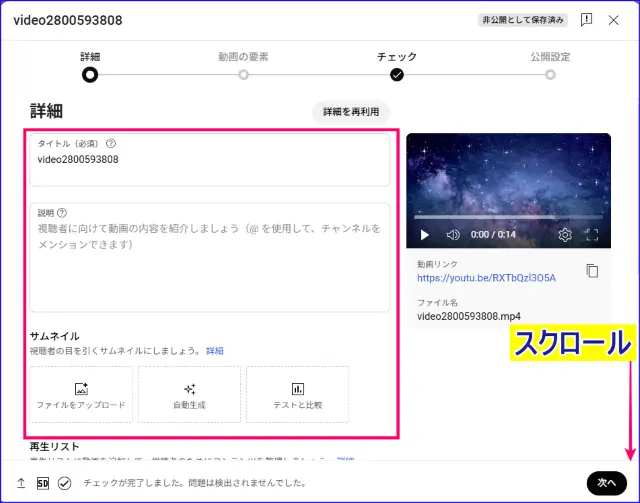Copy the video link
This screenshot has width=640, height=503.
pos(592,271)
